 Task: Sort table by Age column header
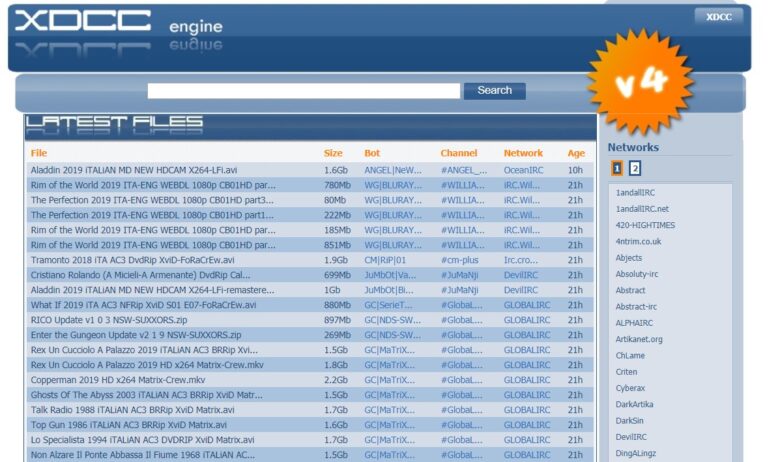(x=576, y=153)
